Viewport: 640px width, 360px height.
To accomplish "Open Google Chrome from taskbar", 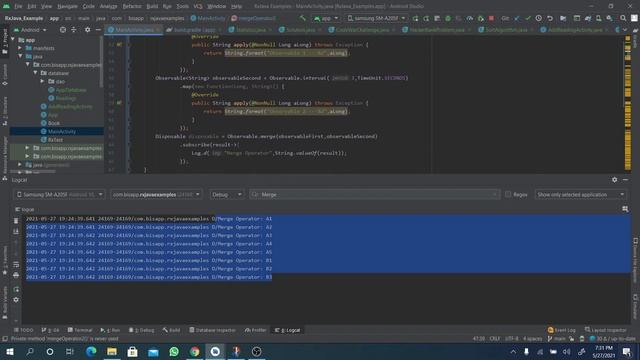I will click(x=195, y=351).
